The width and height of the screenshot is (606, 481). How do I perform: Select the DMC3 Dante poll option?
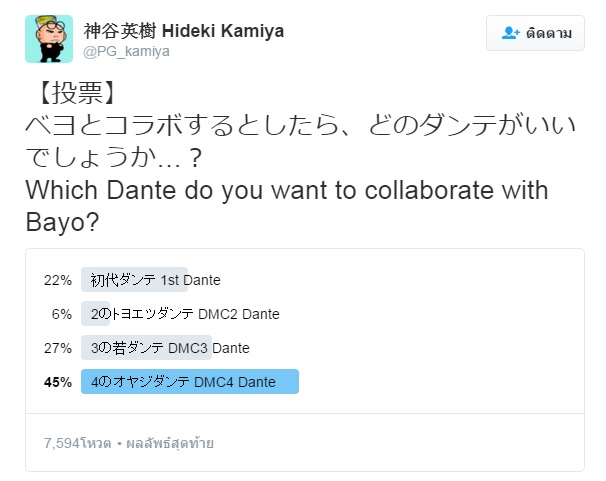(169, 348)
